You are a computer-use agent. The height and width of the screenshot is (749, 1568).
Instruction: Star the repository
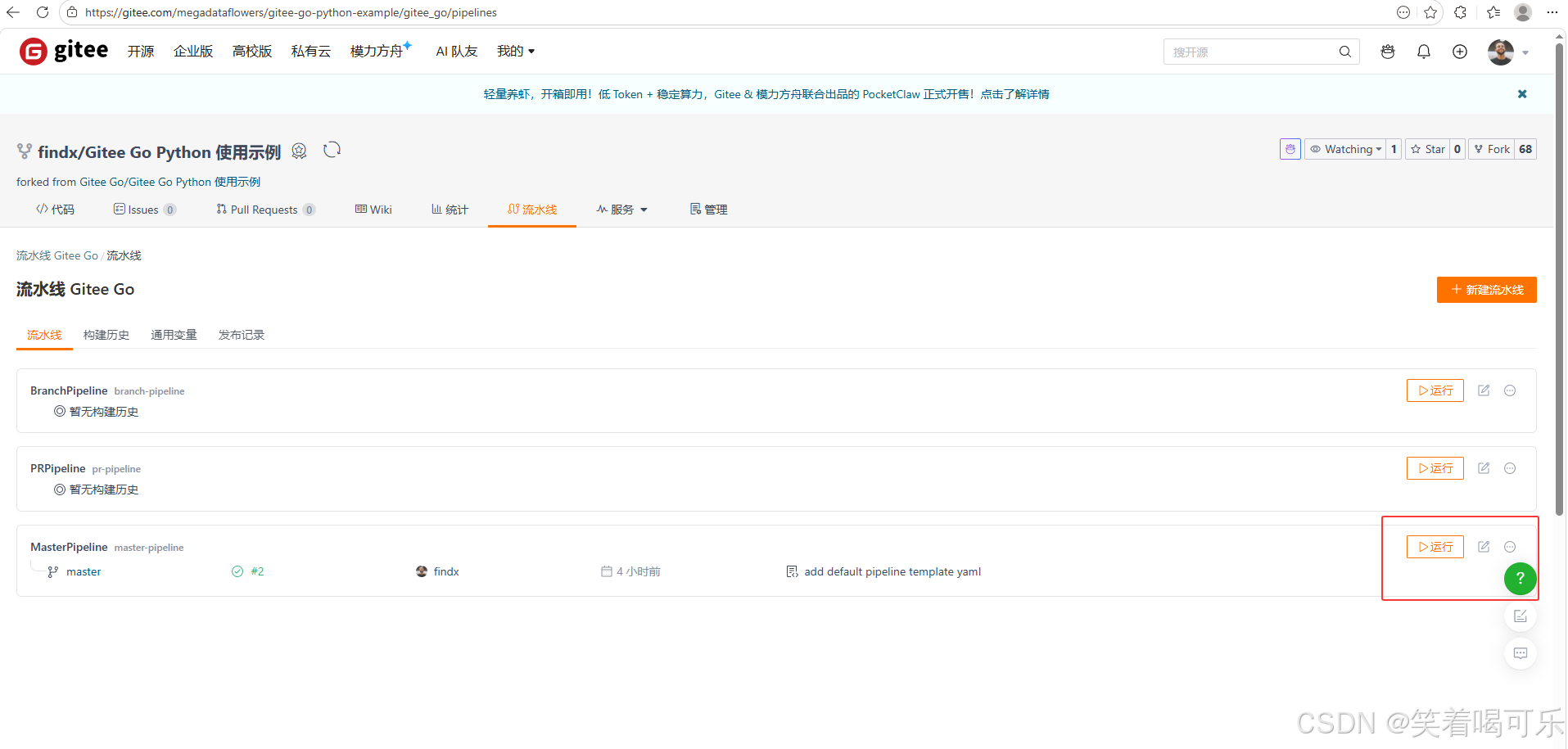(1427, 149)
